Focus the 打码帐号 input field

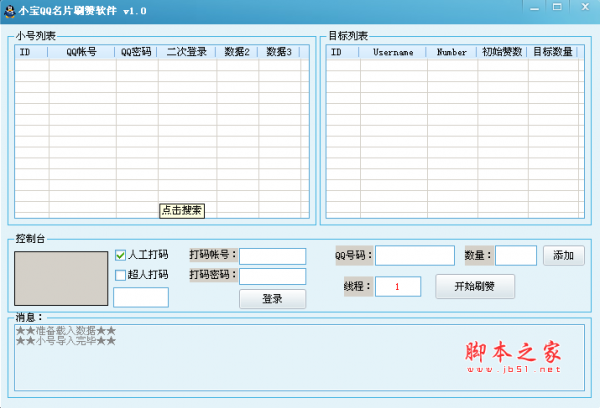point(272,256)
